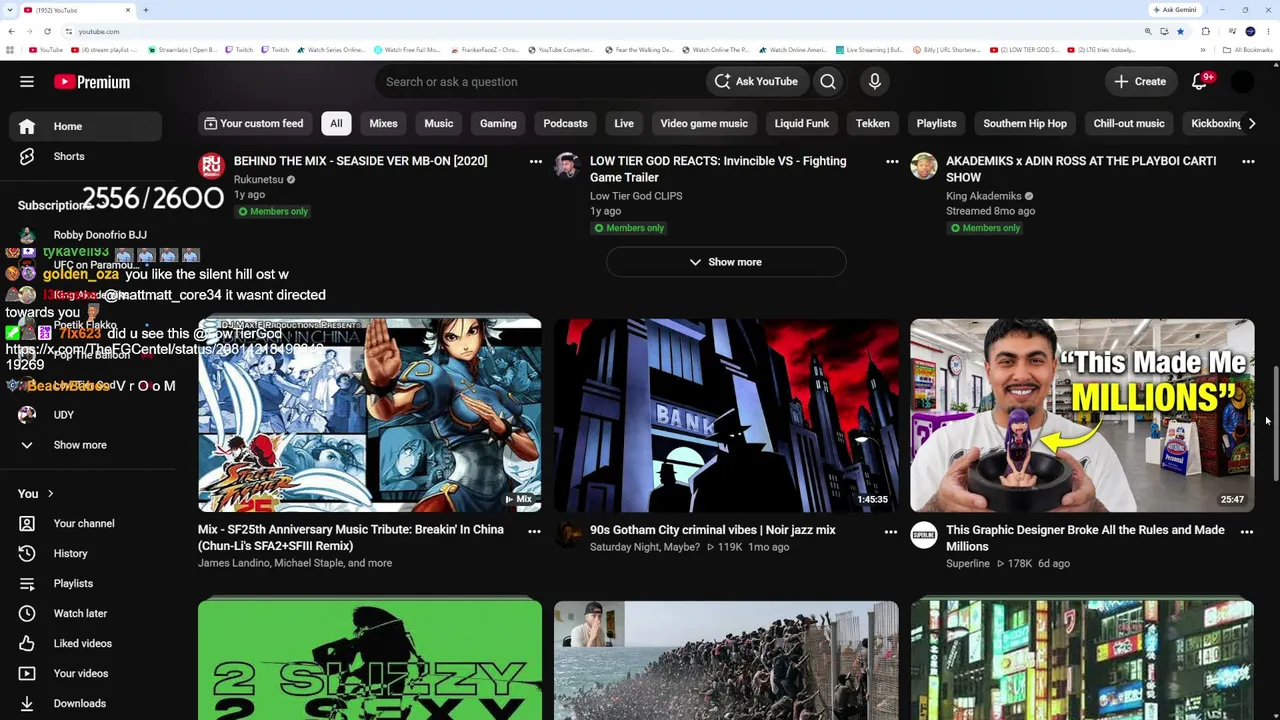The height and width of the screenshot is (720, 1280).
Task: Click the Ask Gemini button
Action: (1175, 10)
